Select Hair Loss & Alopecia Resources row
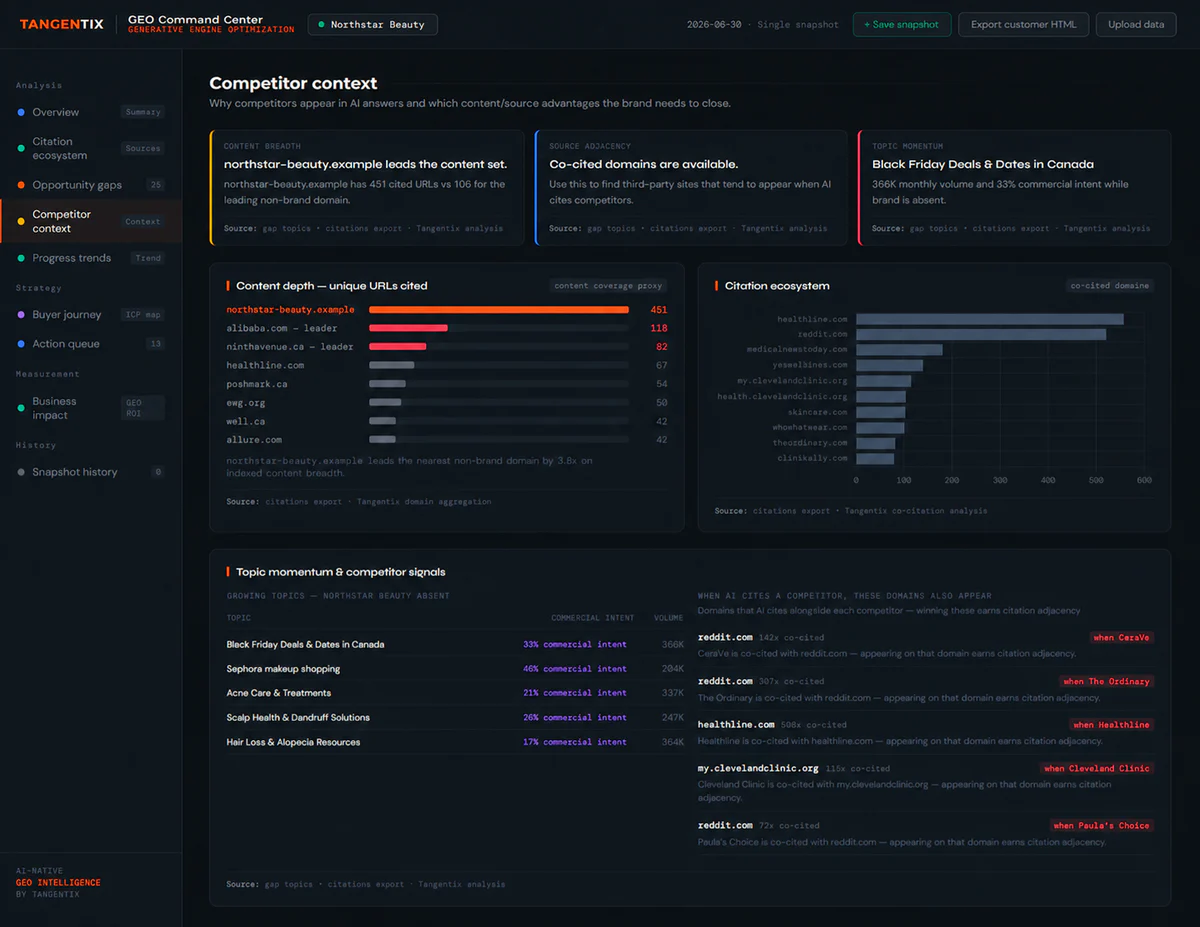1200x927 pixels. (455, 742)
